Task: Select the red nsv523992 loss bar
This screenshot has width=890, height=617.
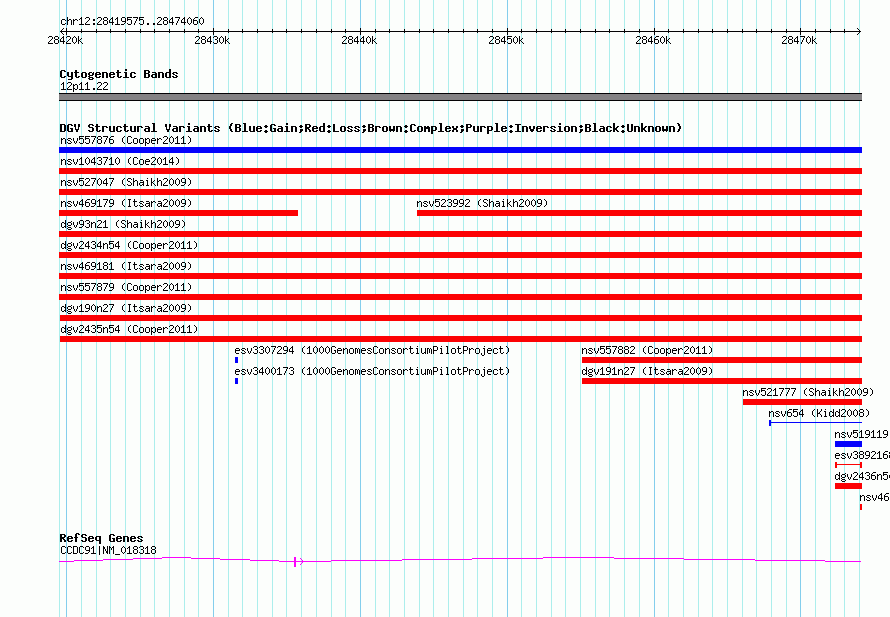Action: [639, 213]
